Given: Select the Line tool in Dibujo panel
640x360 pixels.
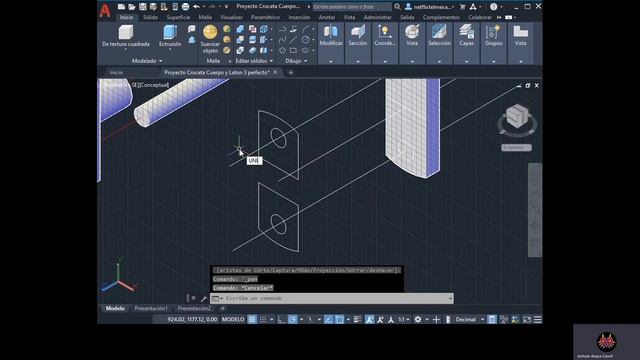Looking at the screenshot, I should (x=293, y=40).
